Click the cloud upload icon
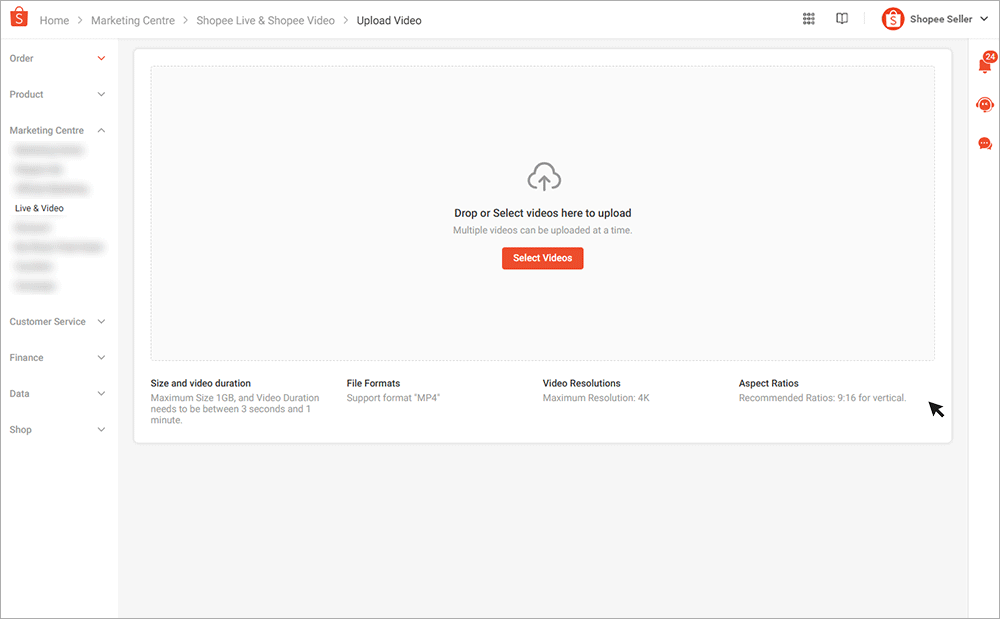 (x=543, y=176)
